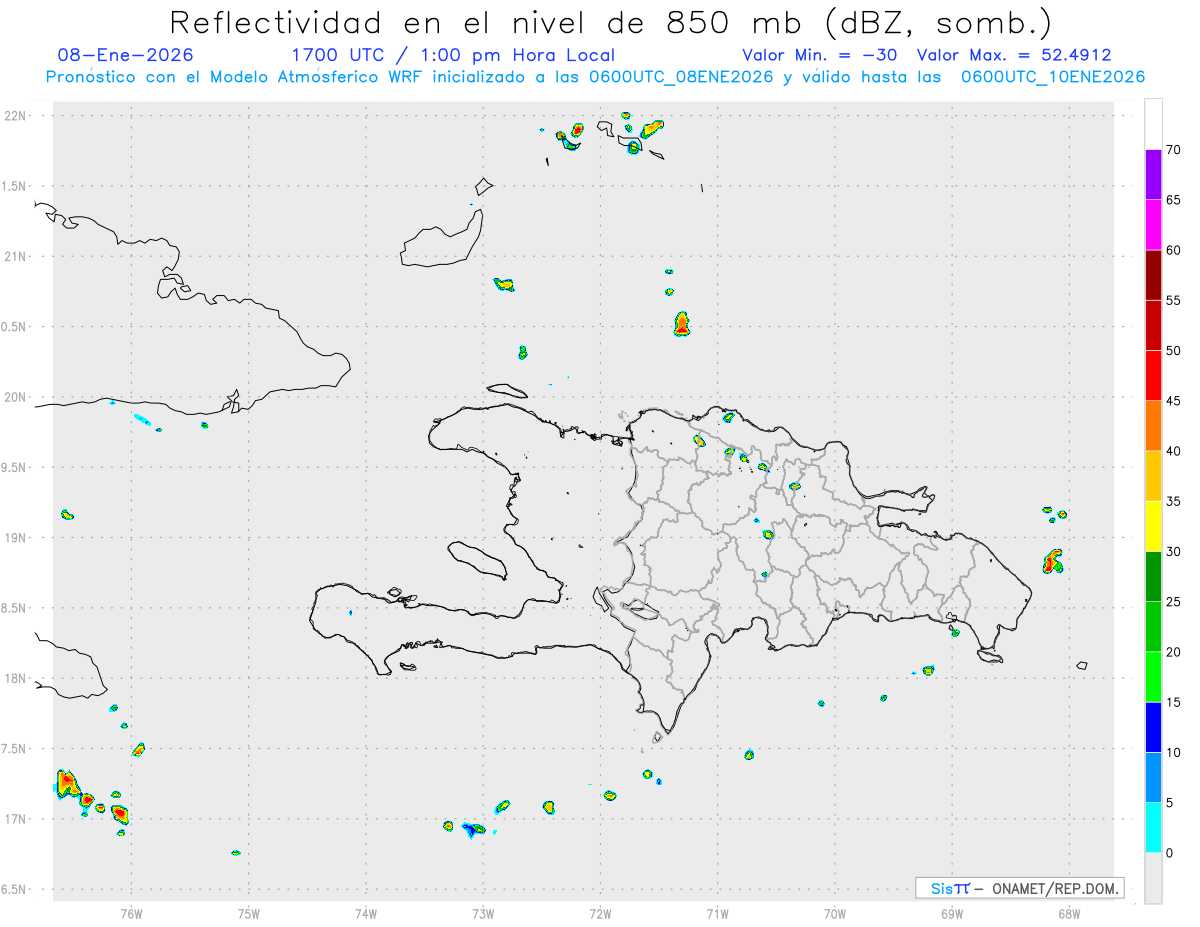This screenshot has width=1200, height=927.
Task: Click the yellow 30–35 dBZ color bar segment
Action: tap(1153, 526)
